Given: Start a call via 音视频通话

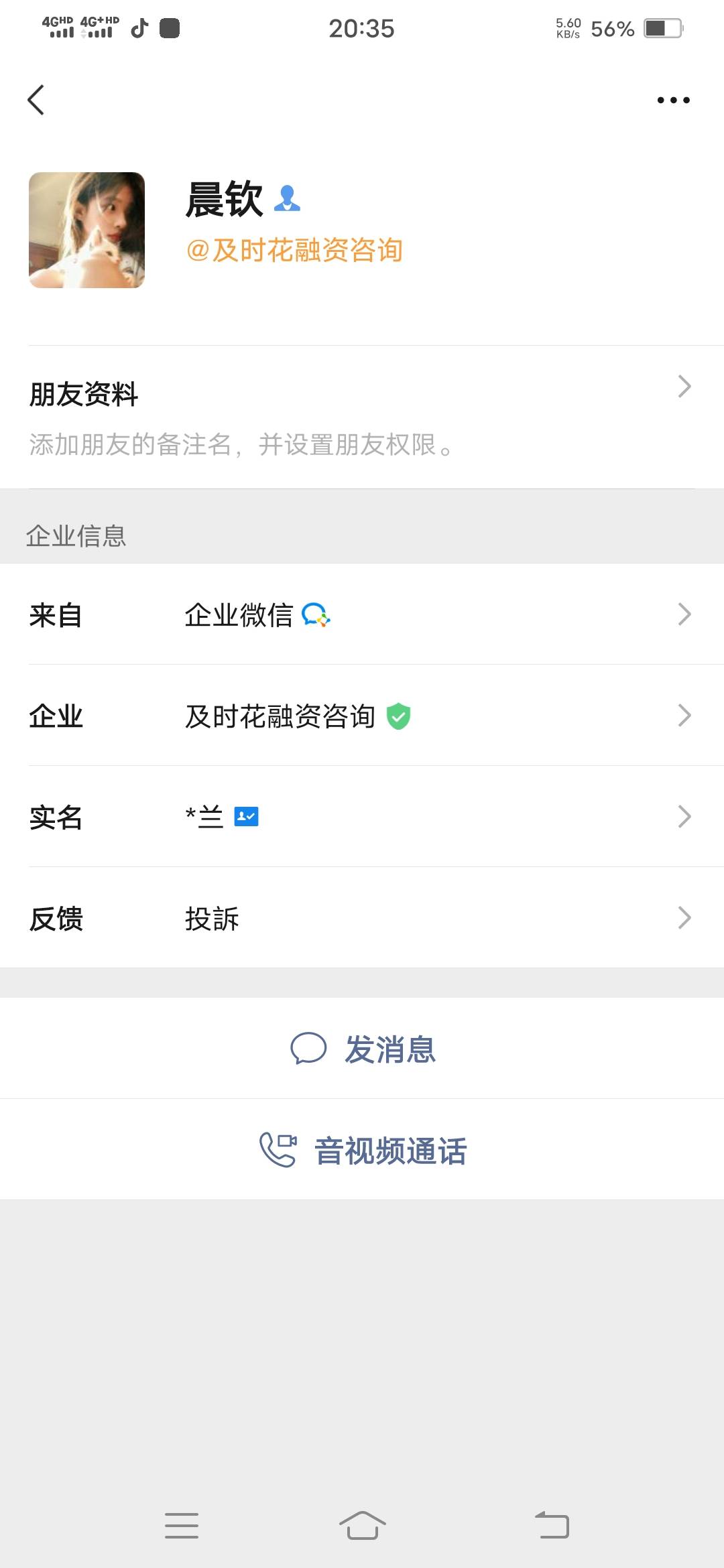Looking at the screenshot, I should pyautogui.click(x=390, y=1151).
